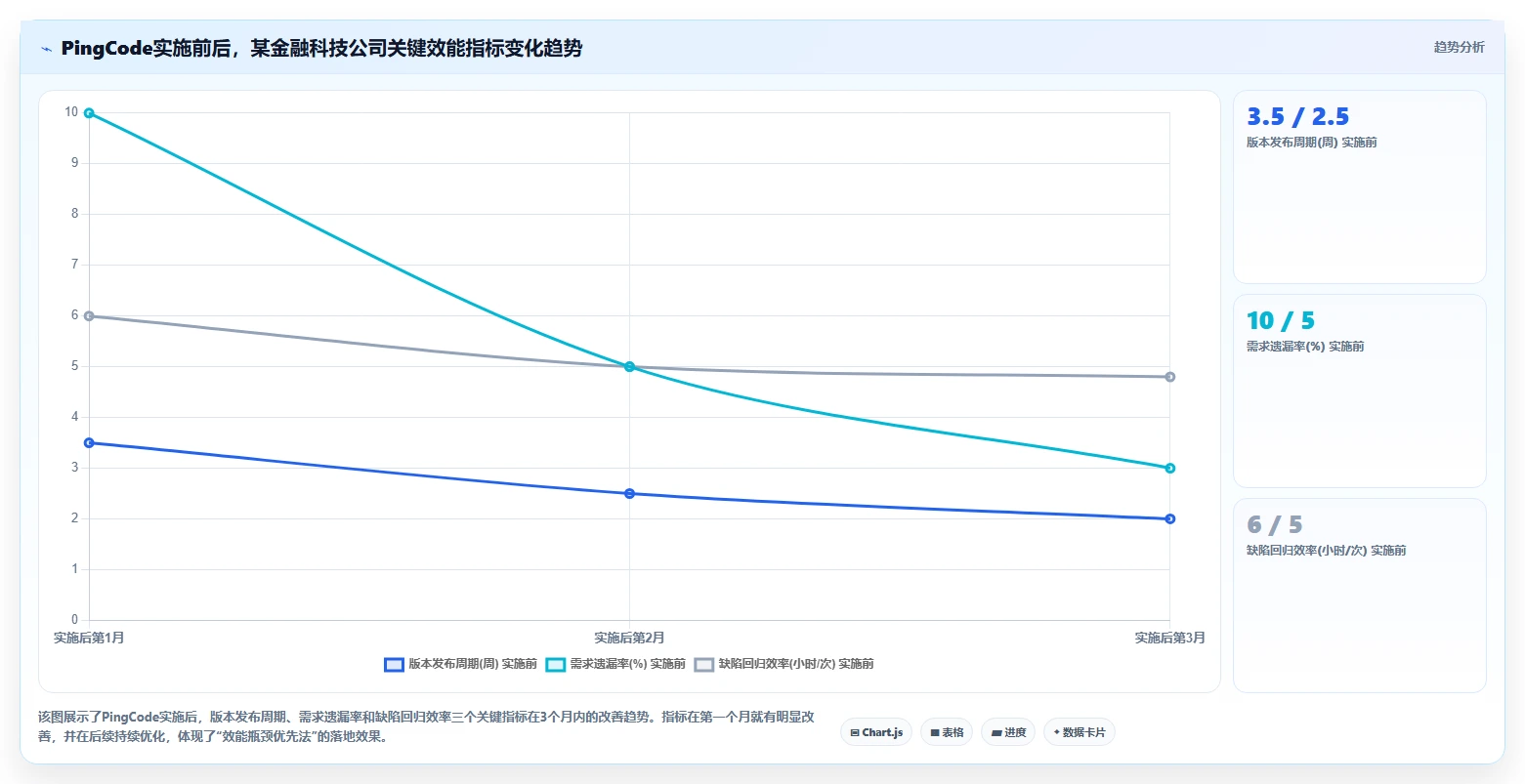Select the 进度 tag
The image size is (1525, 784).
click(1008, 732)
